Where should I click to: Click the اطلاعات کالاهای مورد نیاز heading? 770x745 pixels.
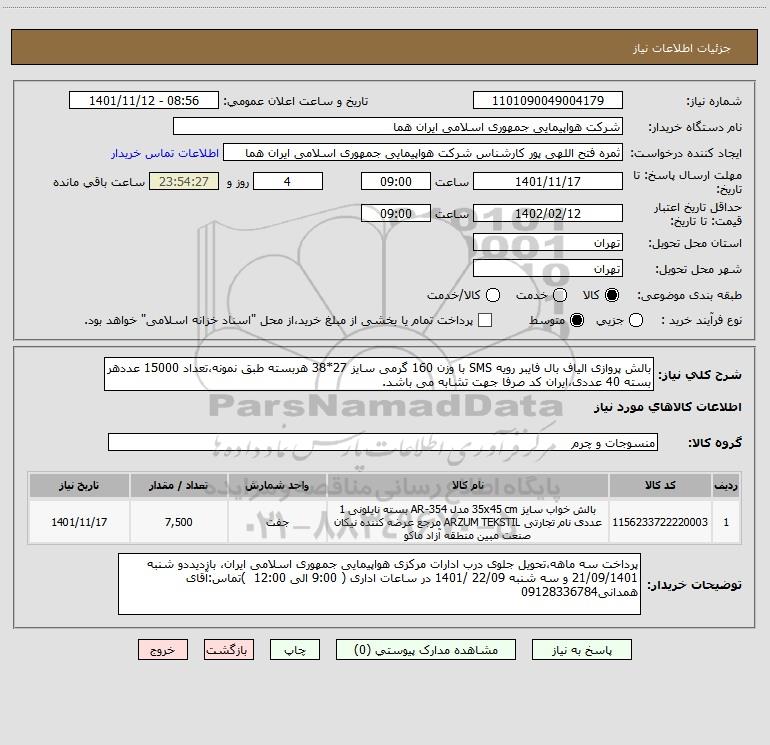[668, 407]
